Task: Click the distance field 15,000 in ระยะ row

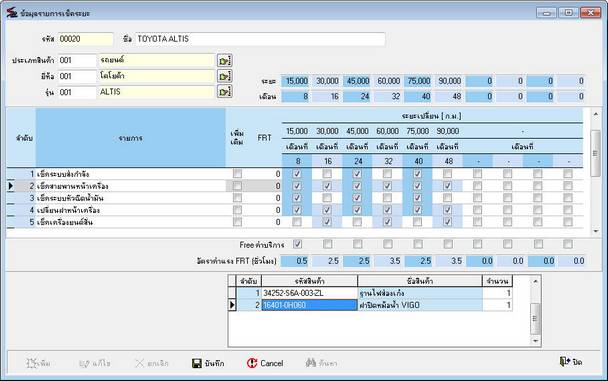Action: 295,81
